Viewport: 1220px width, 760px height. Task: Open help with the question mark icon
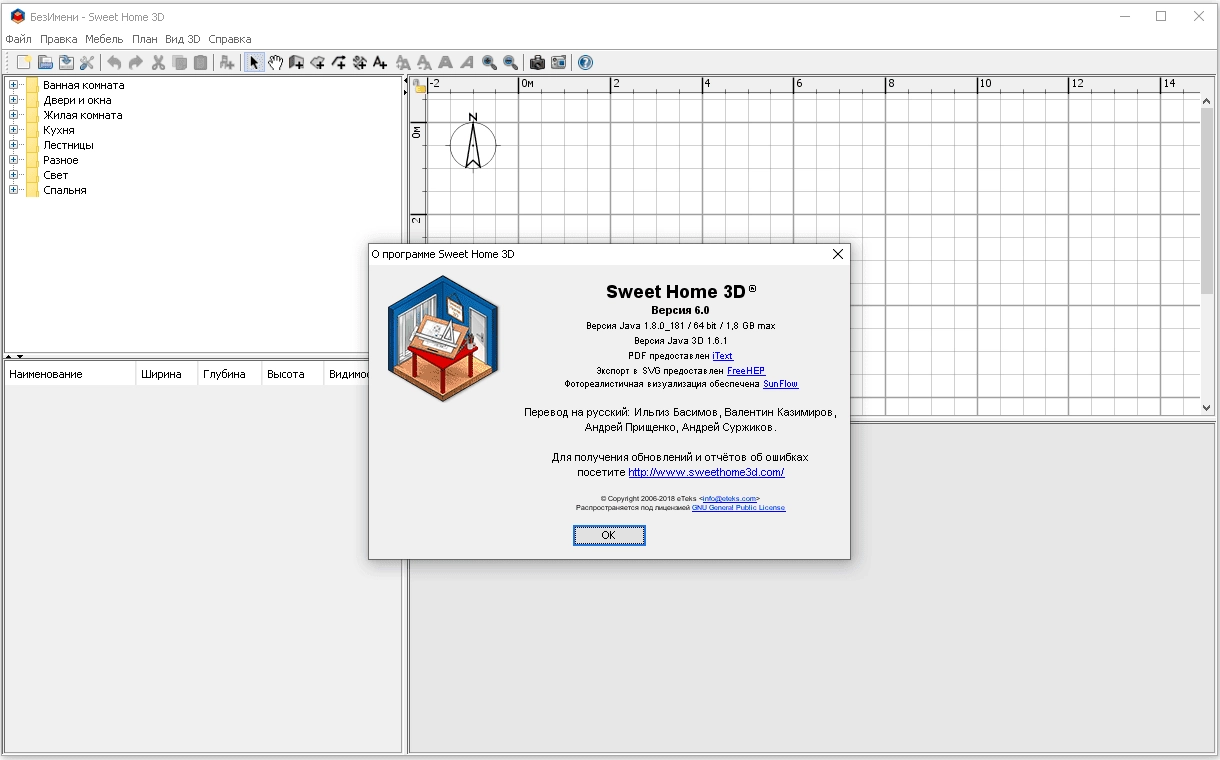tap(585, 63)
